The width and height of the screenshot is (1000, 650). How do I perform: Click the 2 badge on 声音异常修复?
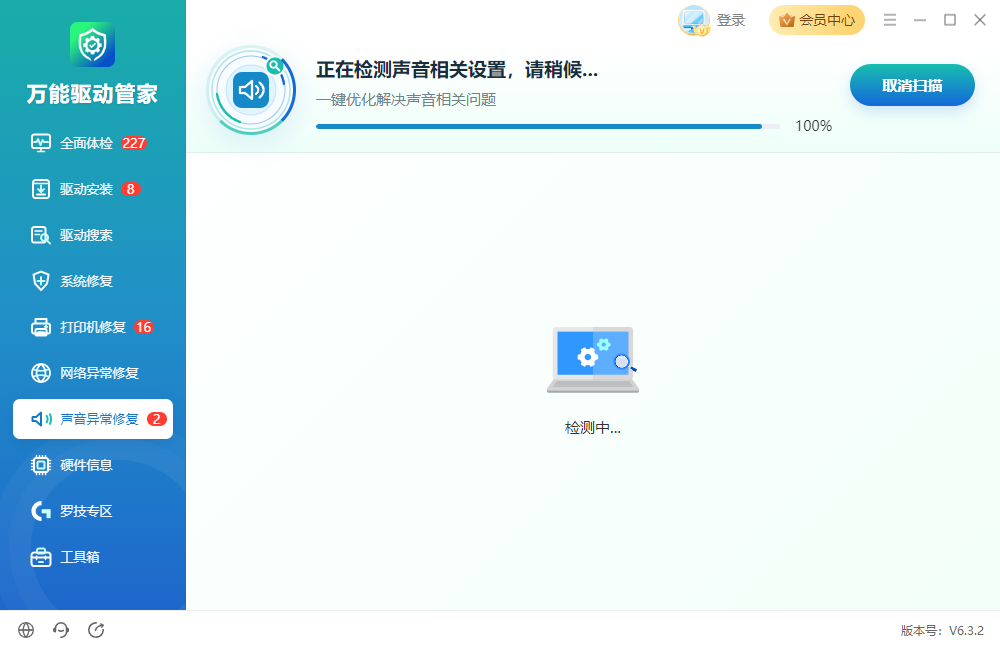[157, 419]
